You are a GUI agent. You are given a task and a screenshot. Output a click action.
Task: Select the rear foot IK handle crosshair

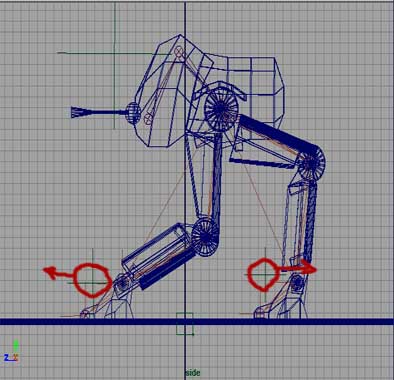(265, 275)
